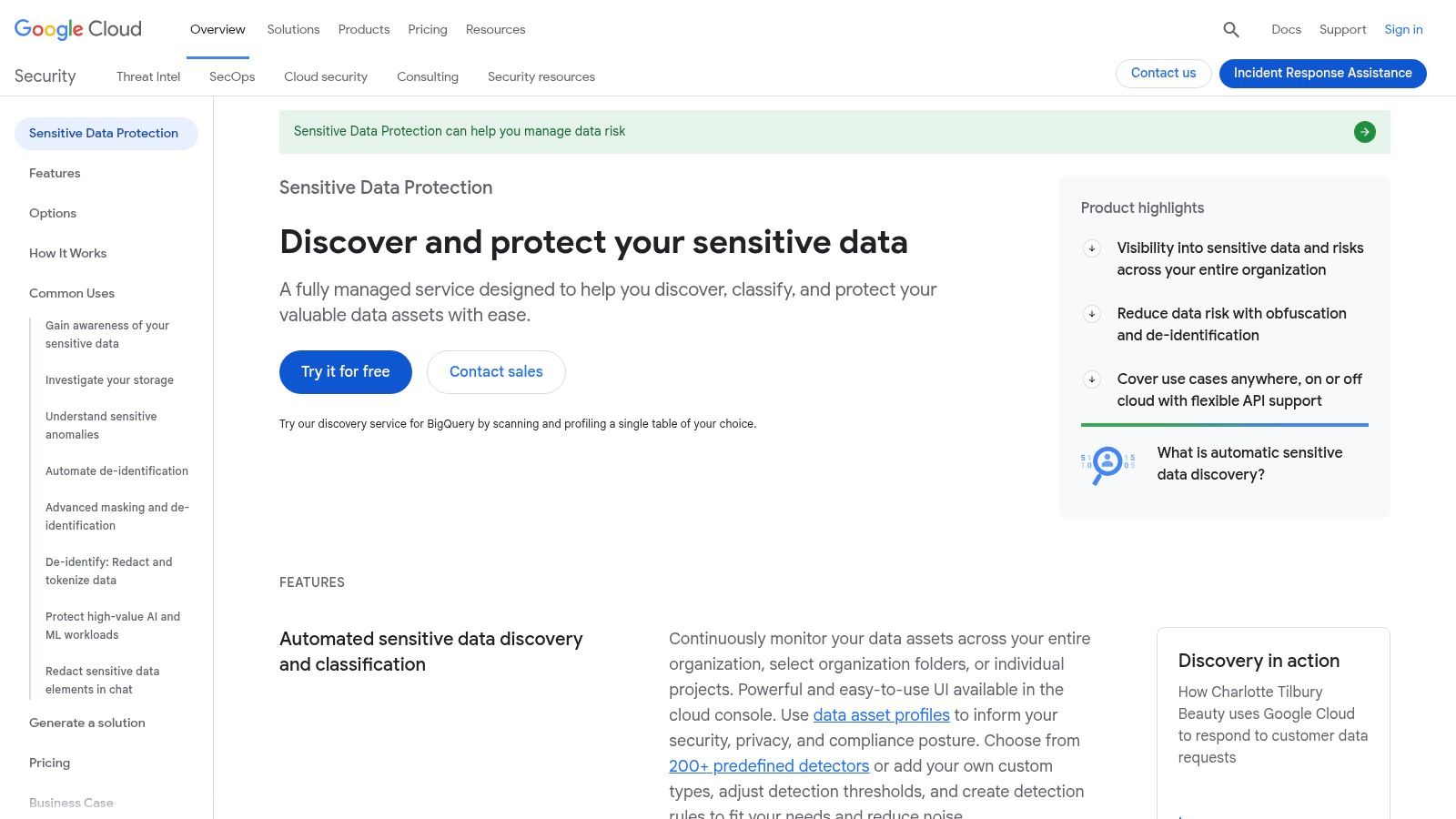Switch to the Overview tab

[217, 29]
